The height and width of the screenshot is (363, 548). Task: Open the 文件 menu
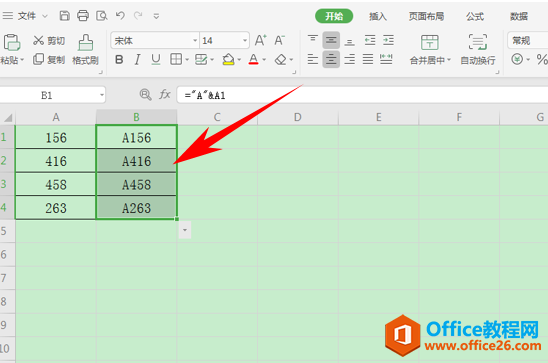coord(27,16)
